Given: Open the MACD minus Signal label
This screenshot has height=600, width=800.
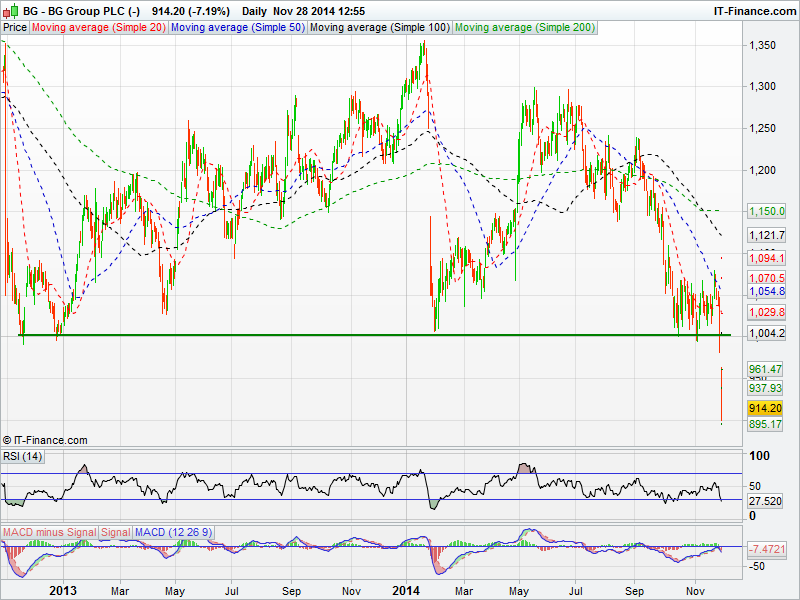Looking at the screenshot, I should [49, 530].
